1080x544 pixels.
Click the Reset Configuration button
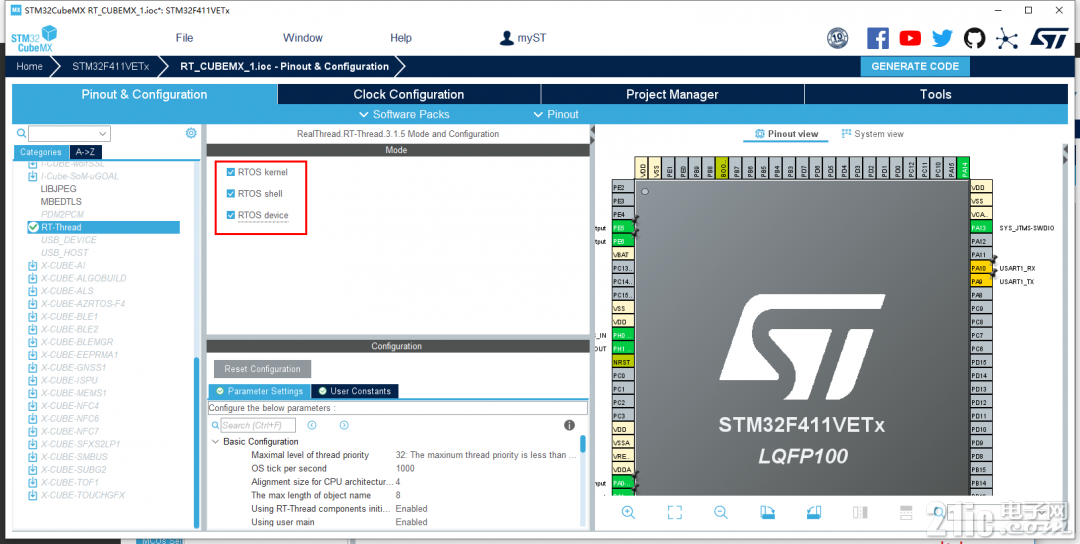tap(262, 369)
